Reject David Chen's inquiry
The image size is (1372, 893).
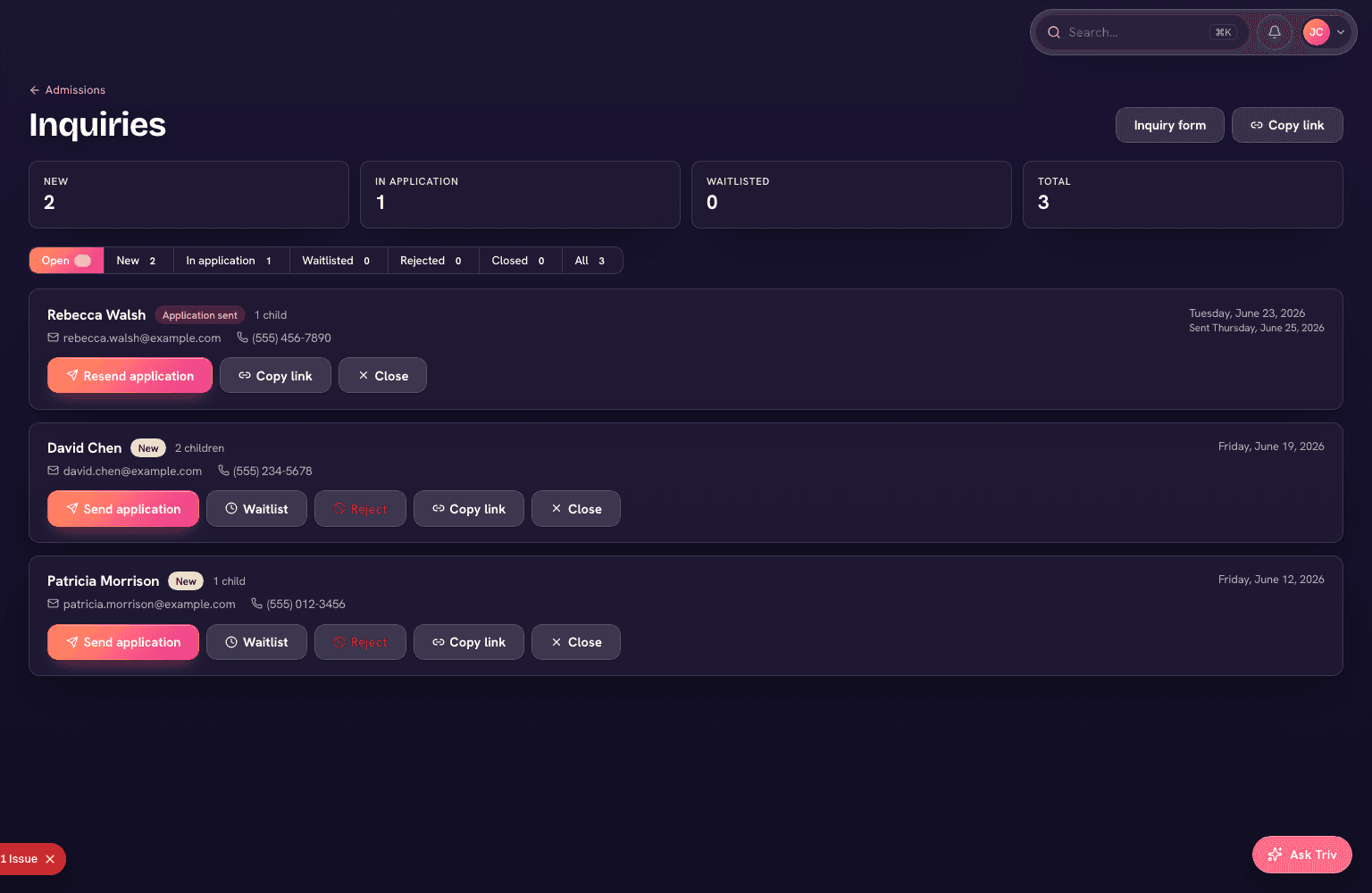[360, 509]
